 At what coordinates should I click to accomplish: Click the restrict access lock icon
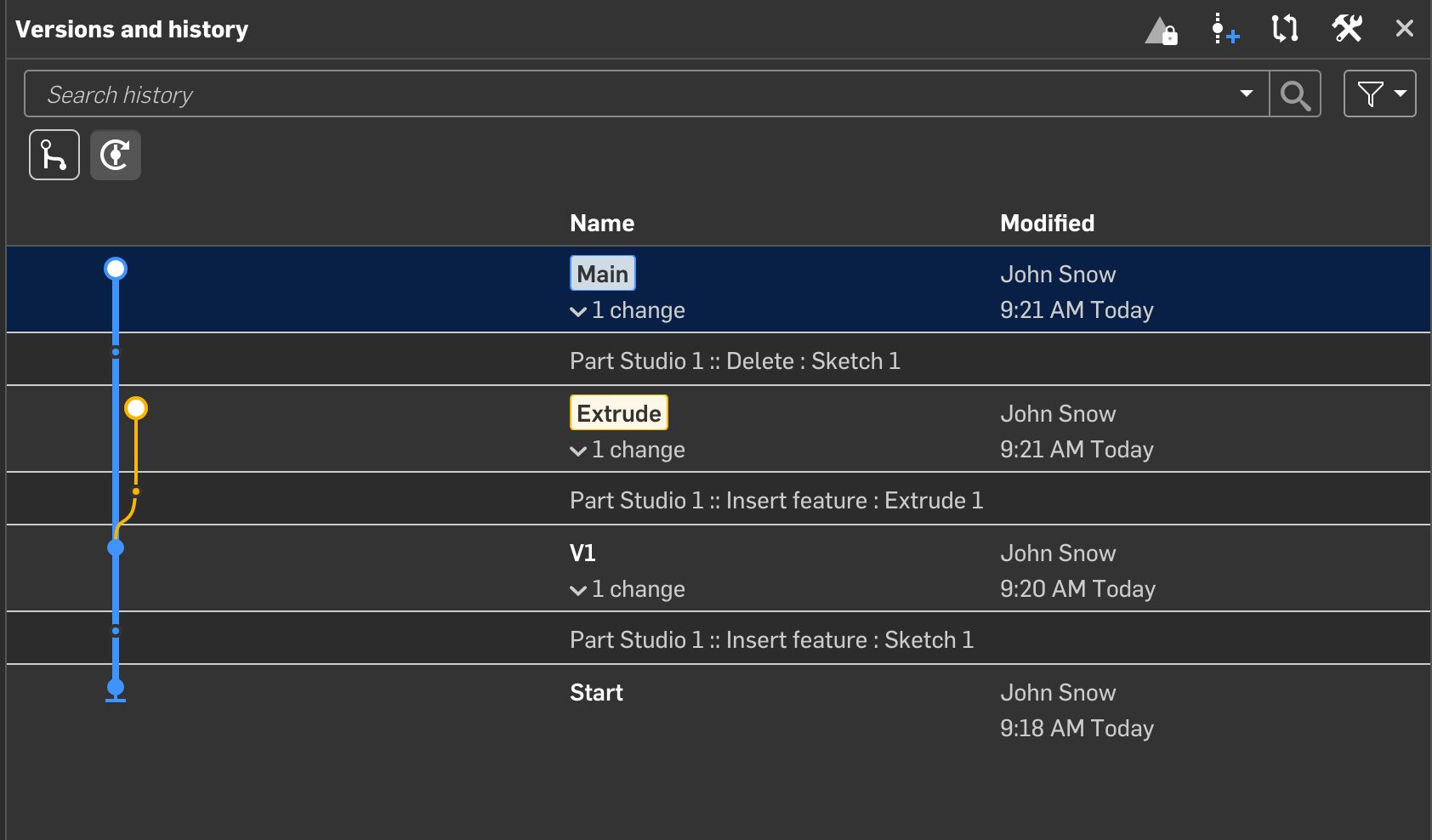click(x=1162, y=31)
